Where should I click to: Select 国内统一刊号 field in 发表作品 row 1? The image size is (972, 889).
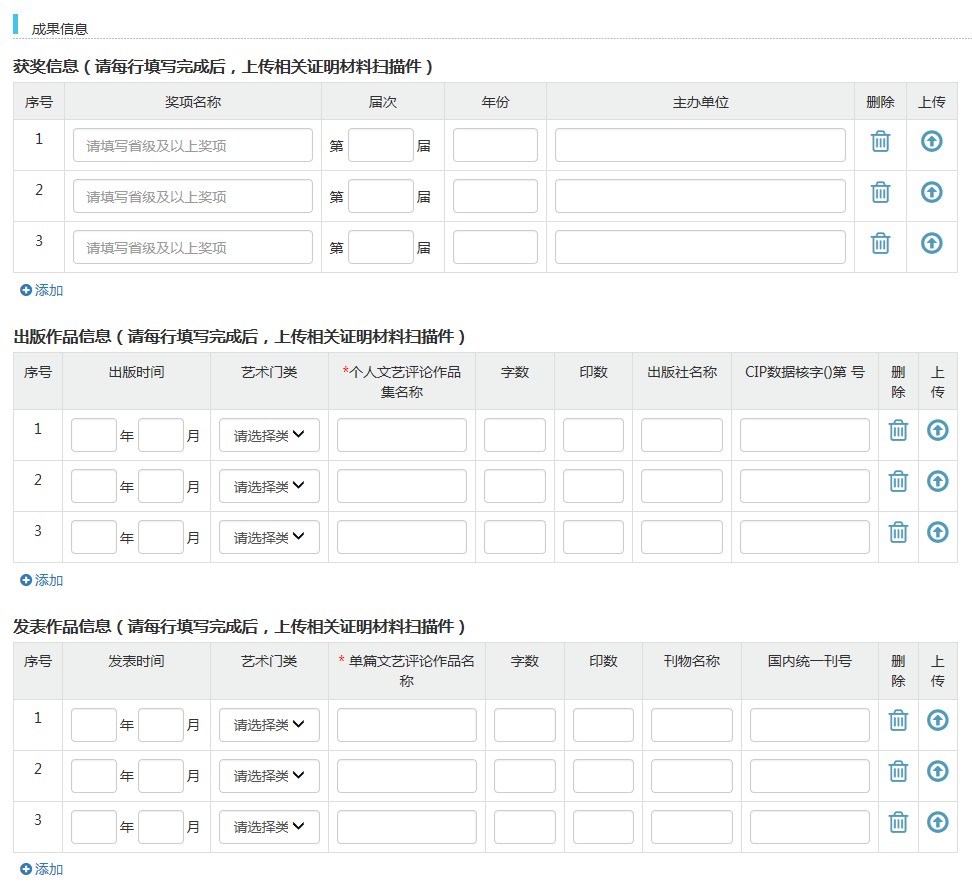point(809,725)
